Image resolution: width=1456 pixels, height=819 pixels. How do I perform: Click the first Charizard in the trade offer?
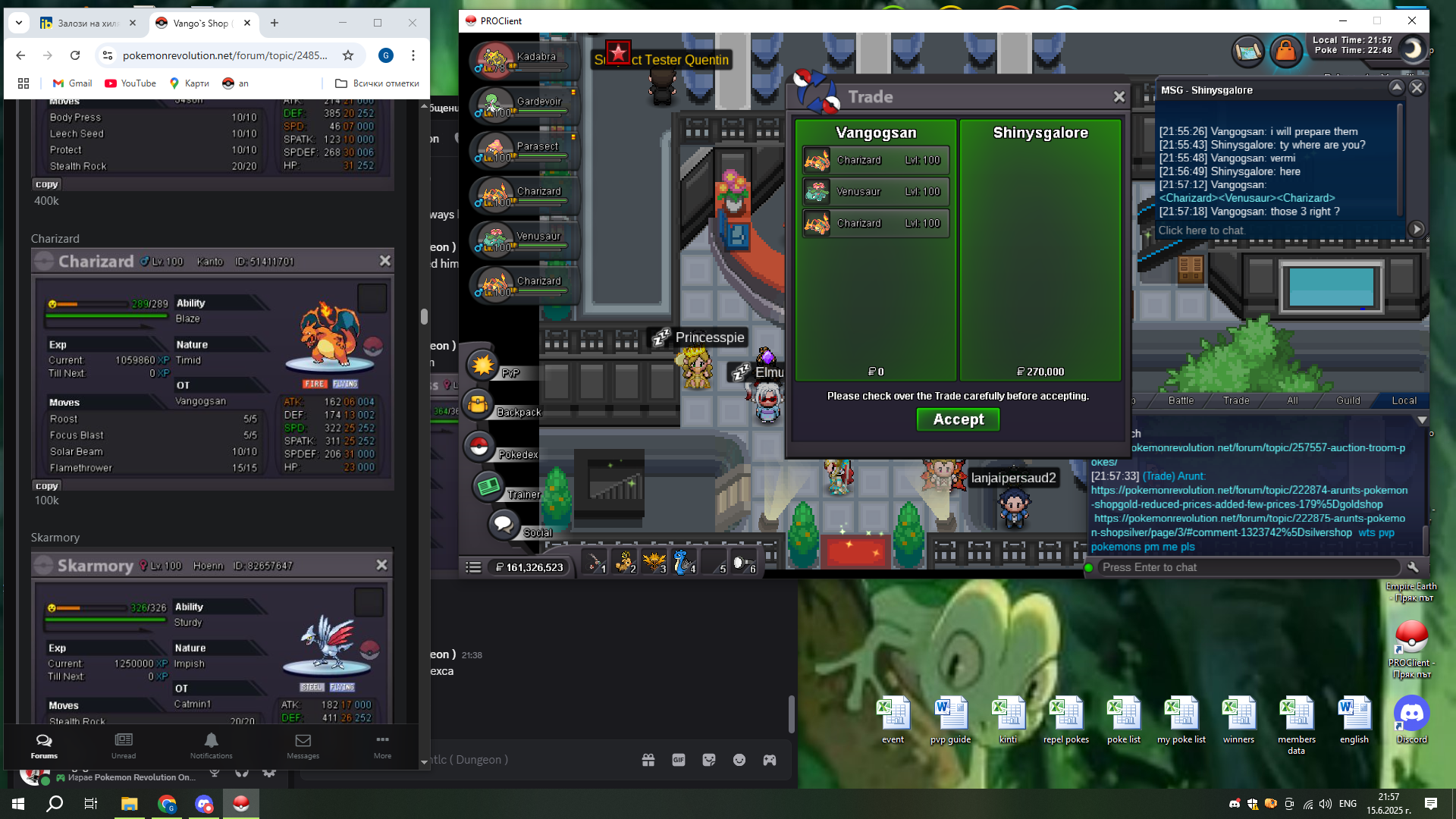click(876, 160)
